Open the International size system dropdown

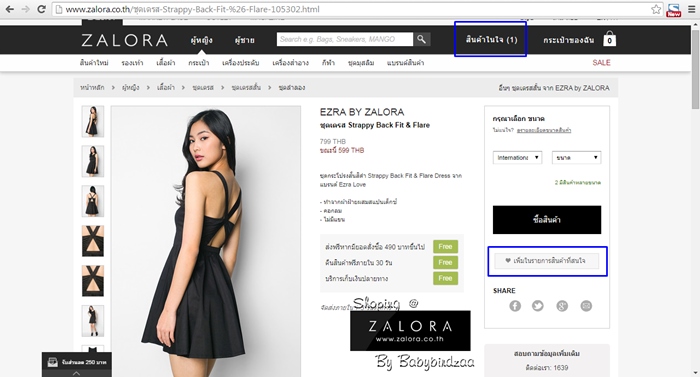coord(517,158)
